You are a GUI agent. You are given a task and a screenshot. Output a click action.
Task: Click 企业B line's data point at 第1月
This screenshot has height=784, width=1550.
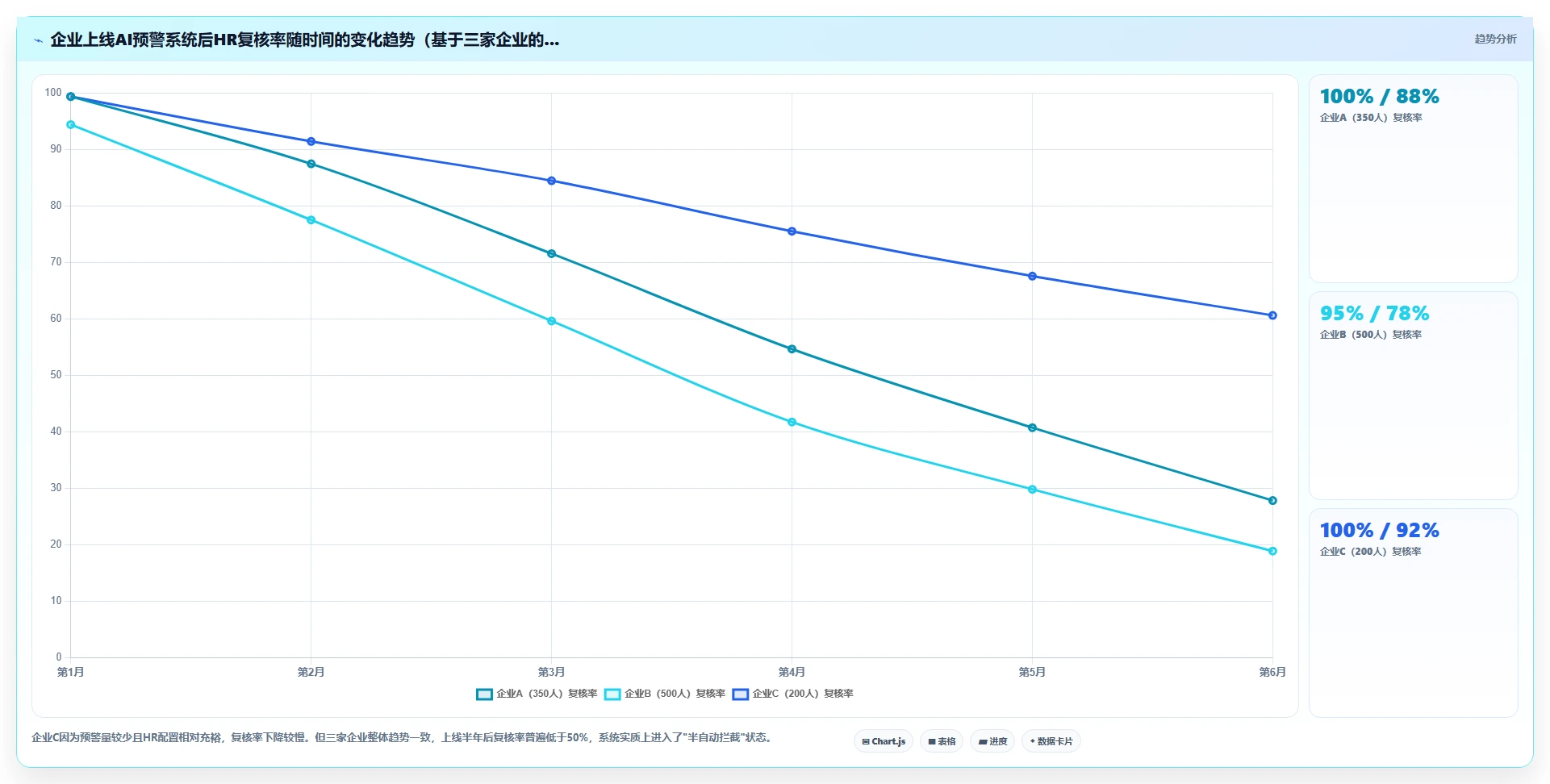[x=71, y=125]
